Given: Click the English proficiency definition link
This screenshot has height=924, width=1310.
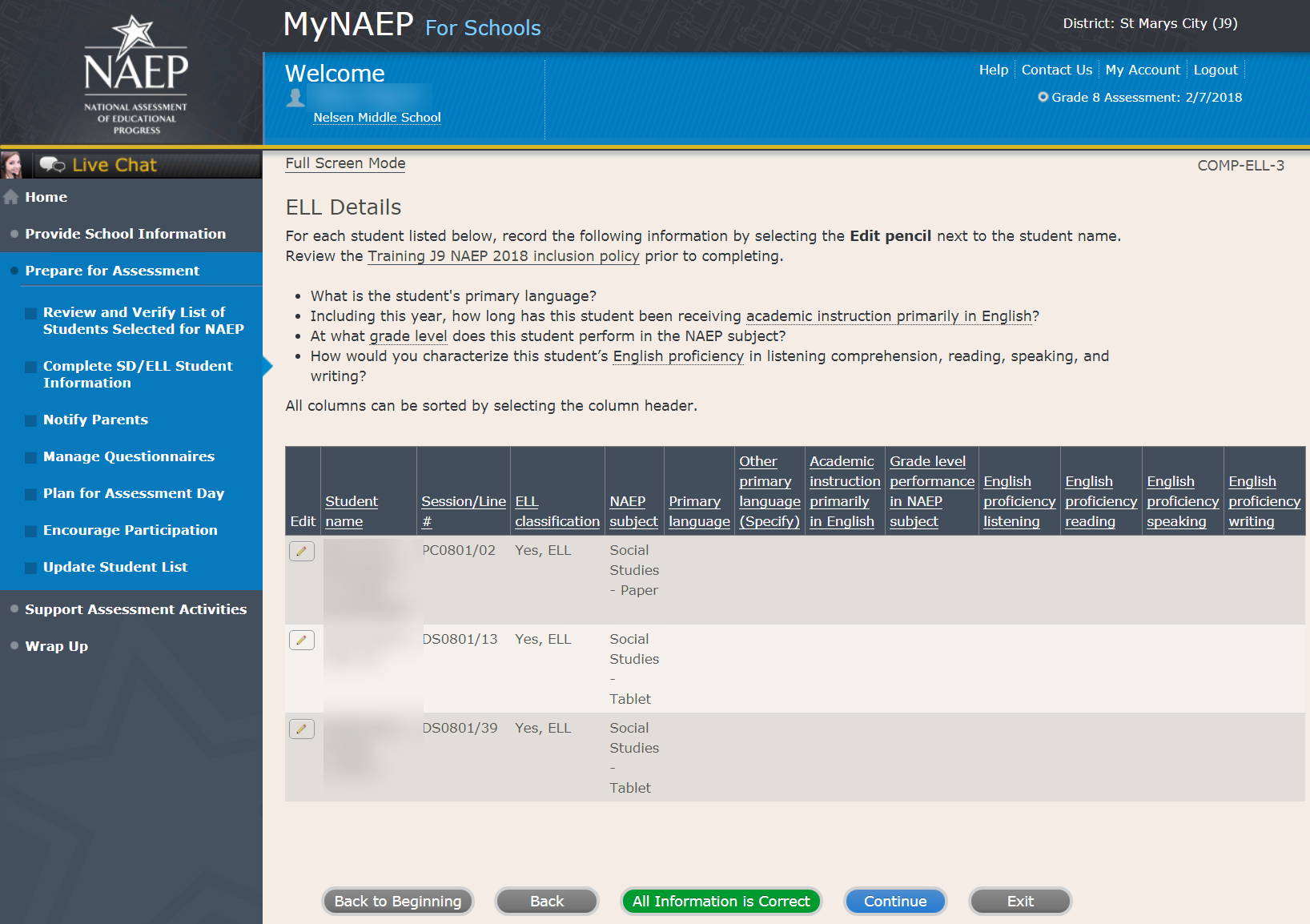Looking at the screenshot, I should [x=678, y=356].
